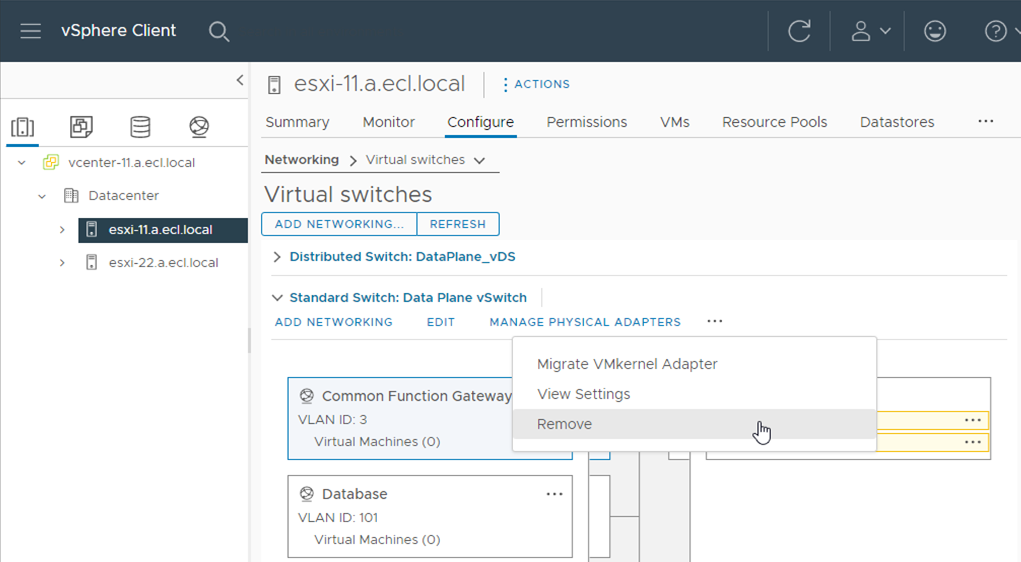Screen dimensions: 1021x562
Task: Click the search magnifier icon
Action: tap(219, 31)
